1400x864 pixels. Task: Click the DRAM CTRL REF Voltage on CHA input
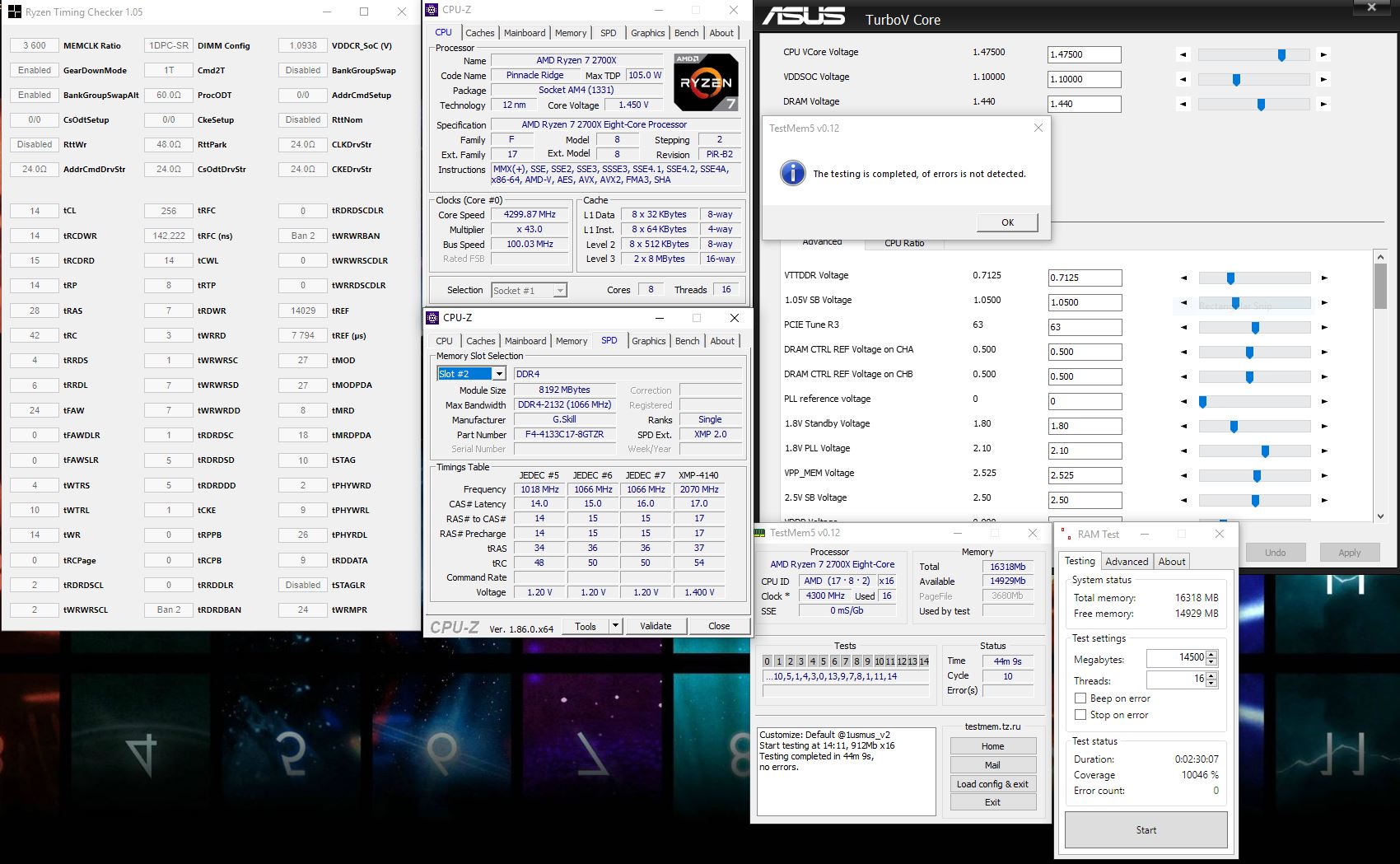(x=1085, y=352)
